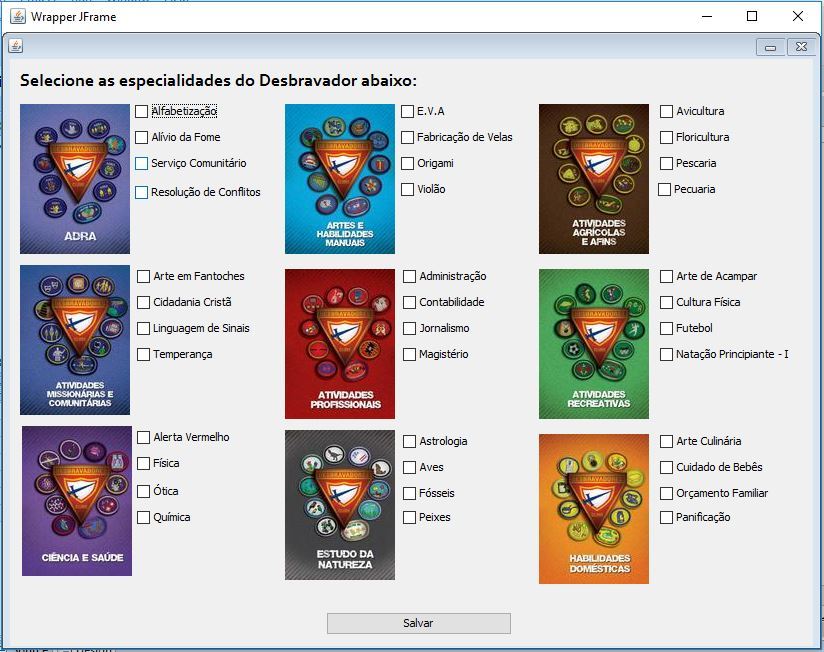Screen dimensions: 824x652
Task: Check Arte de Acampar
Action: click(666, 276)
